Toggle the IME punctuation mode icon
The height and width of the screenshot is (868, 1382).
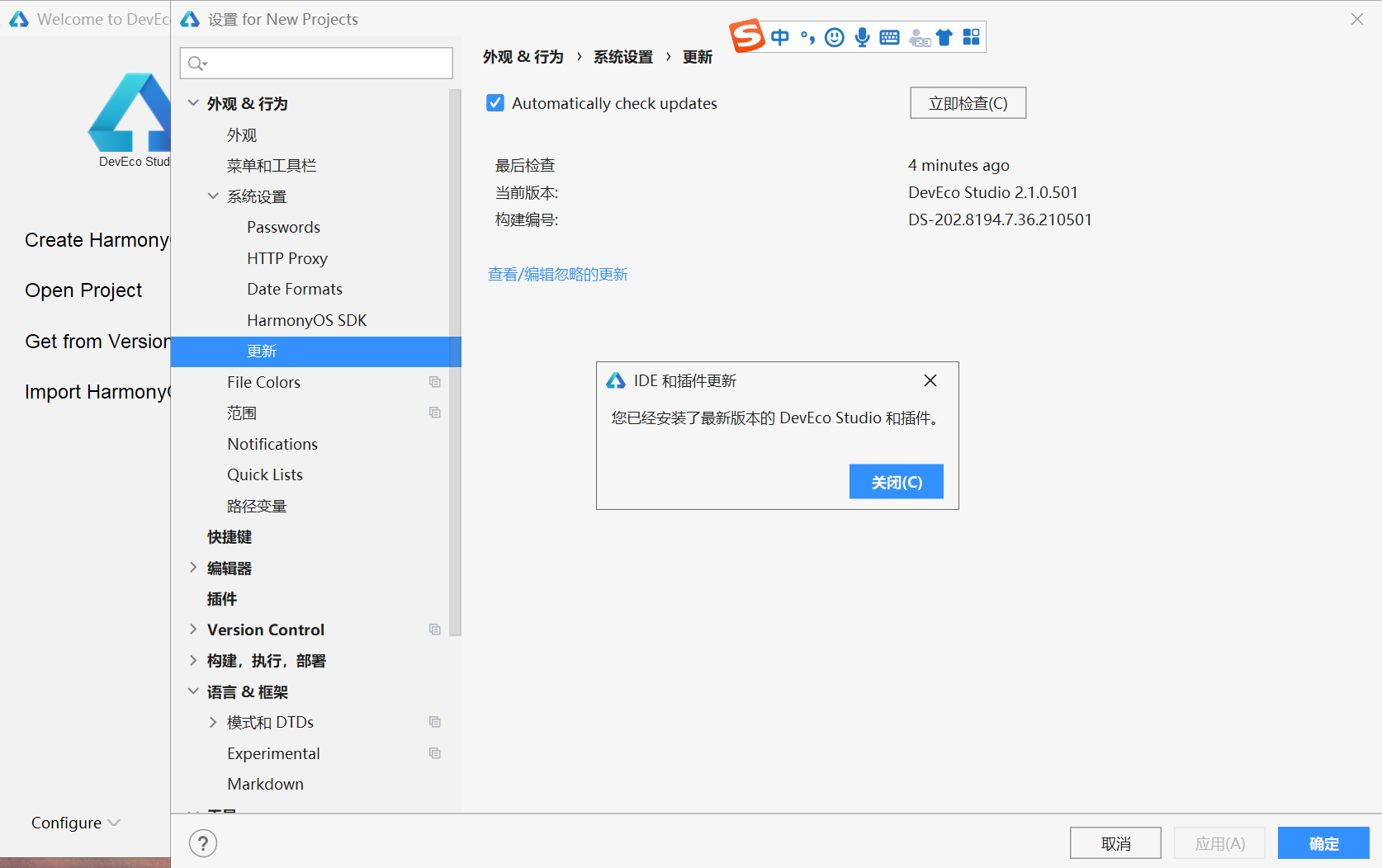coord(807,37)
